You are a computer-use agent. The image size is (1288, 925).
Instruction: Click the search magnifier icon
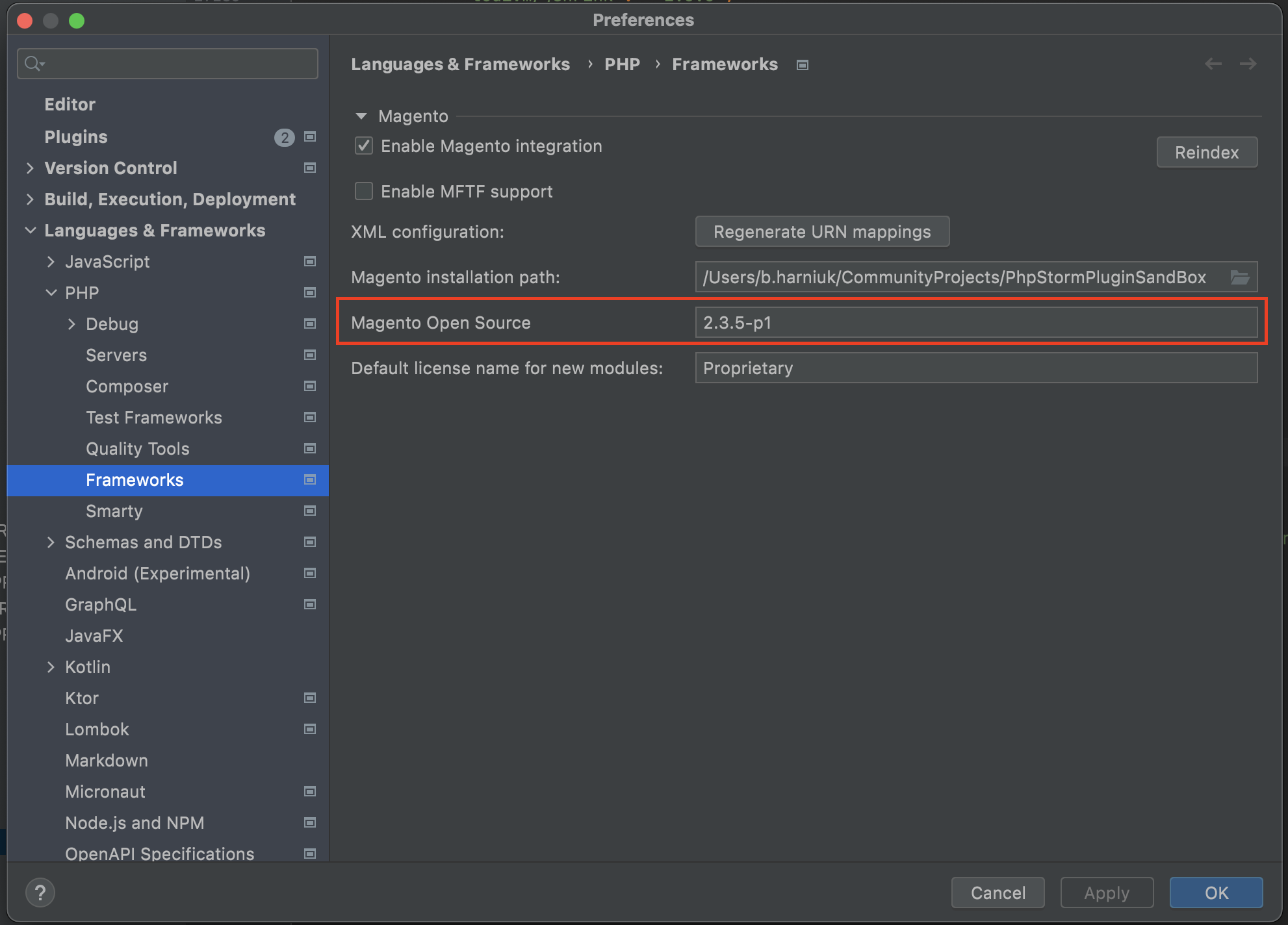(32, 64)
